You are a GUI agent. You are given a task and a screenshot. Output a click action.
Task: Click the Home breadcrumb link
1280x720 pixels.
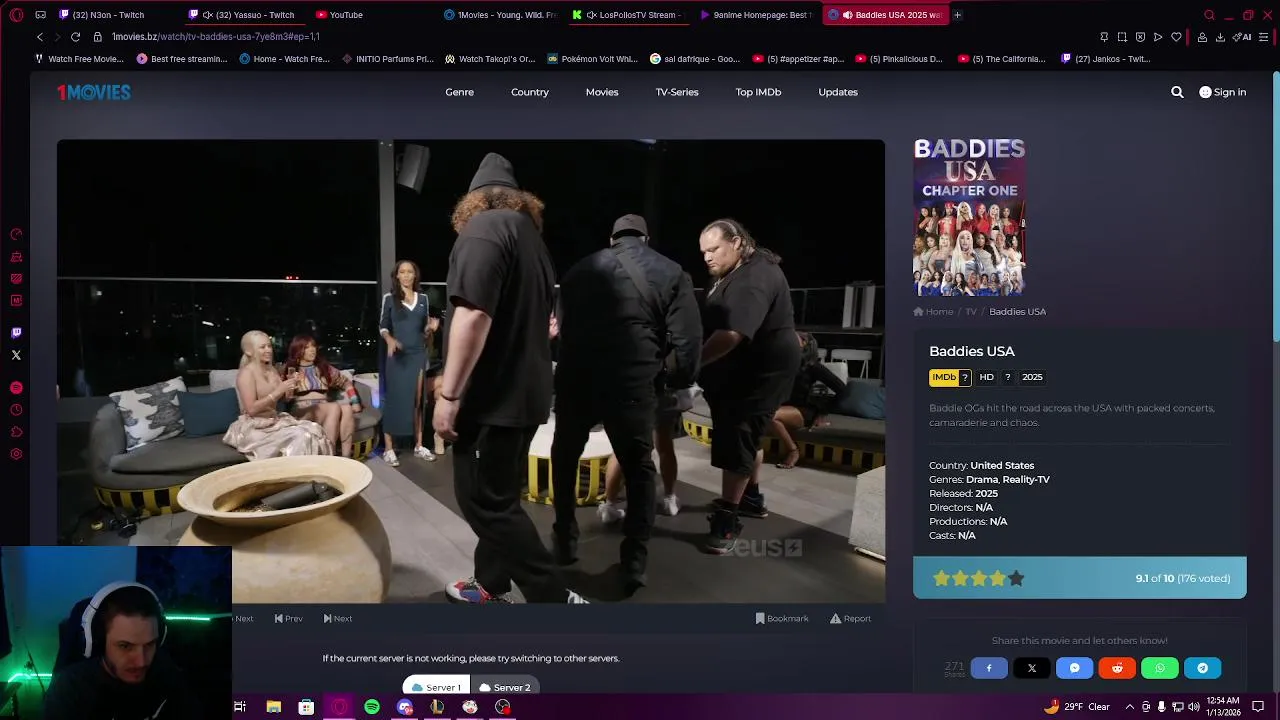point(933,312)
